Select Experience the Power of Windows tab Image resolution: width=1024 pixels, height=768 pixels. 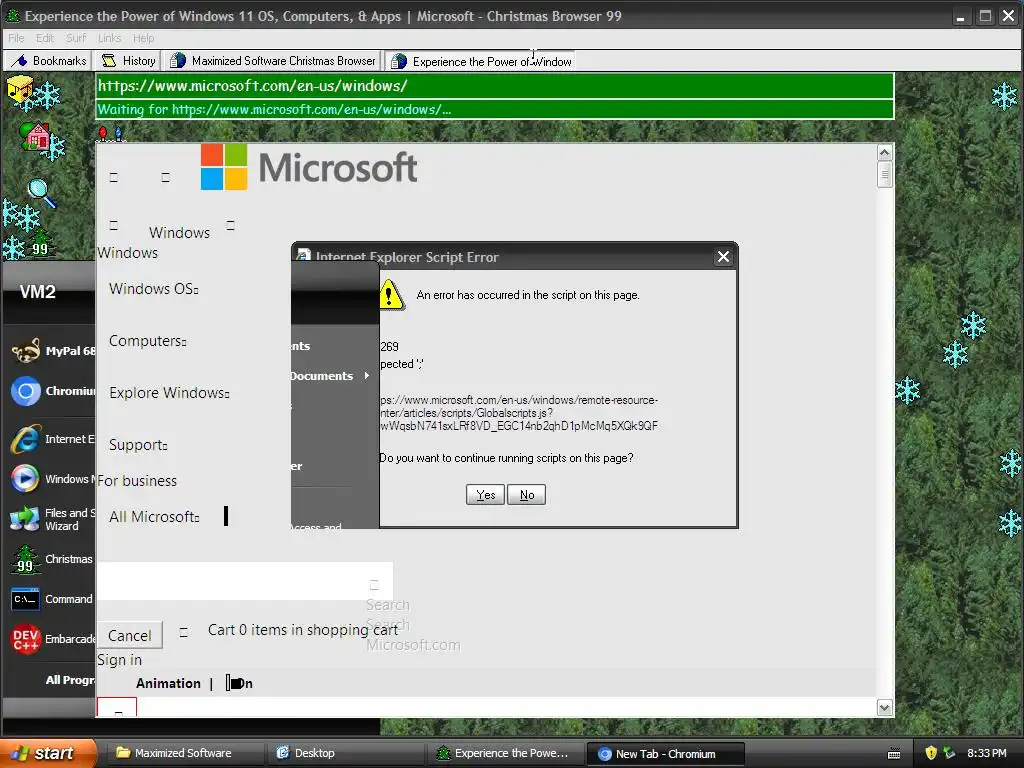[481, 61]
